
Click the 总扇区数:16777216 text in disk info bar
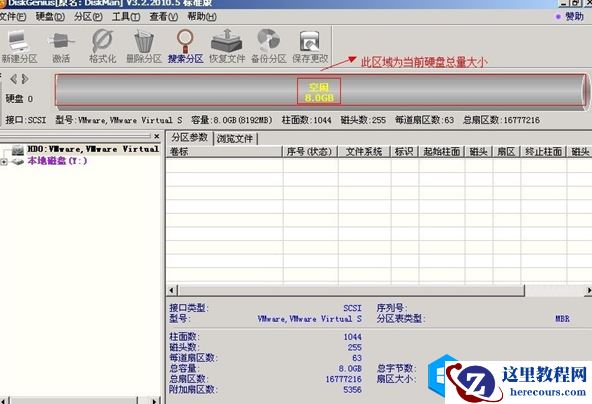tap(501, 120)
